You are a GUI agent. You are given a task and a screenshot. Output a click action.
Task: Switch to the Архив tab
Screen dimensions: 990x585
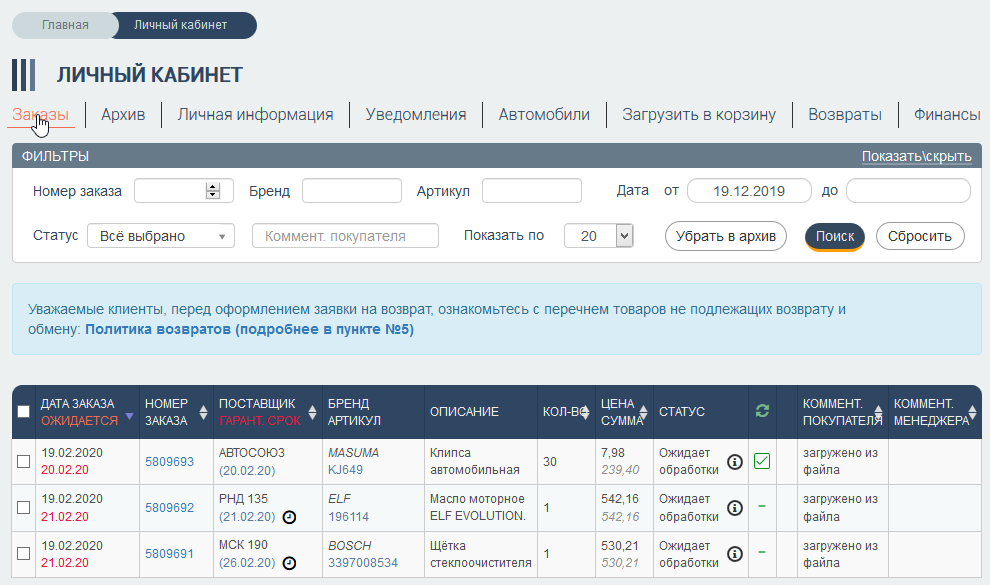coord(123,114)
